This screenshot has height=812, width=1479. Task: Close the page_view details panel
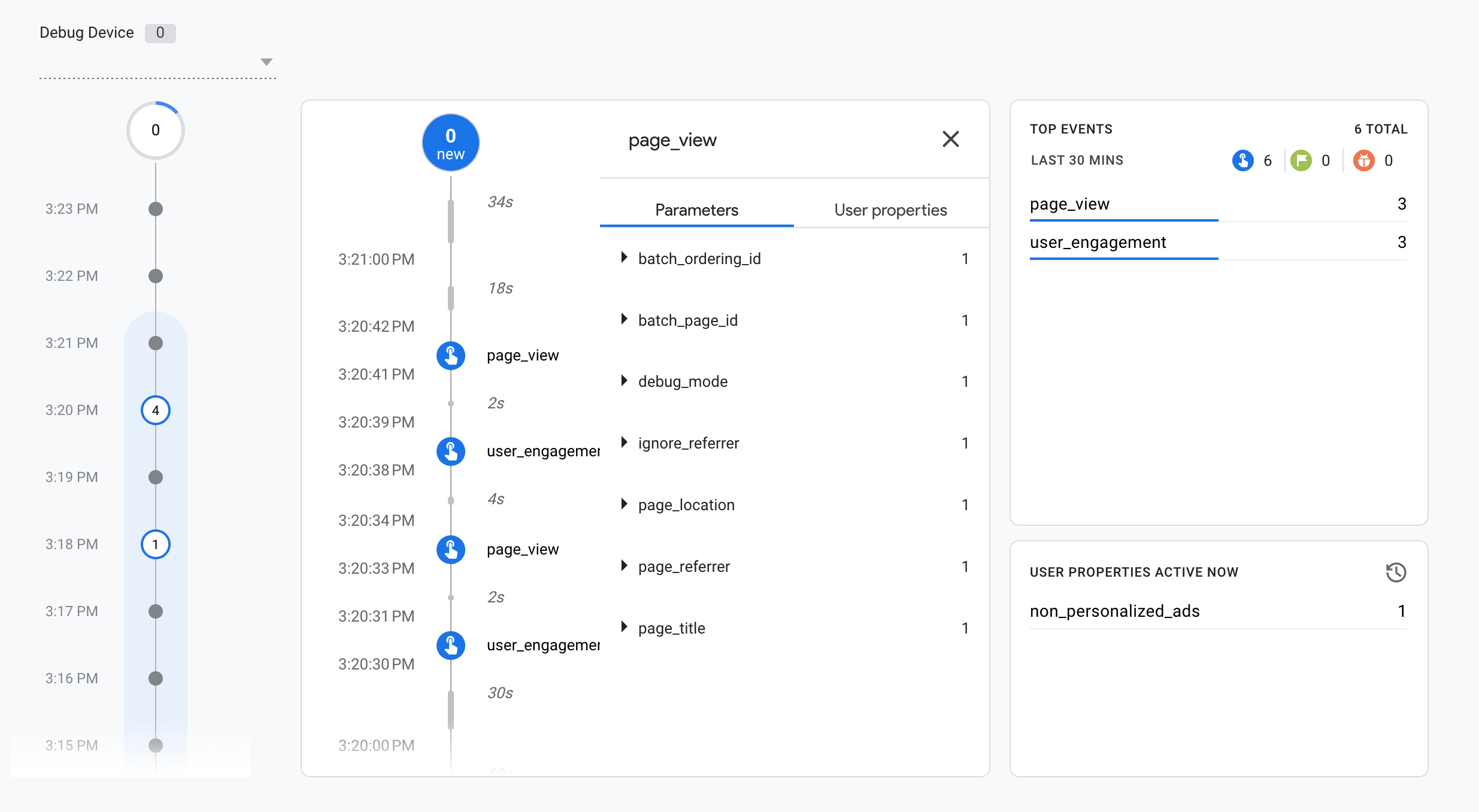point(951,140)
